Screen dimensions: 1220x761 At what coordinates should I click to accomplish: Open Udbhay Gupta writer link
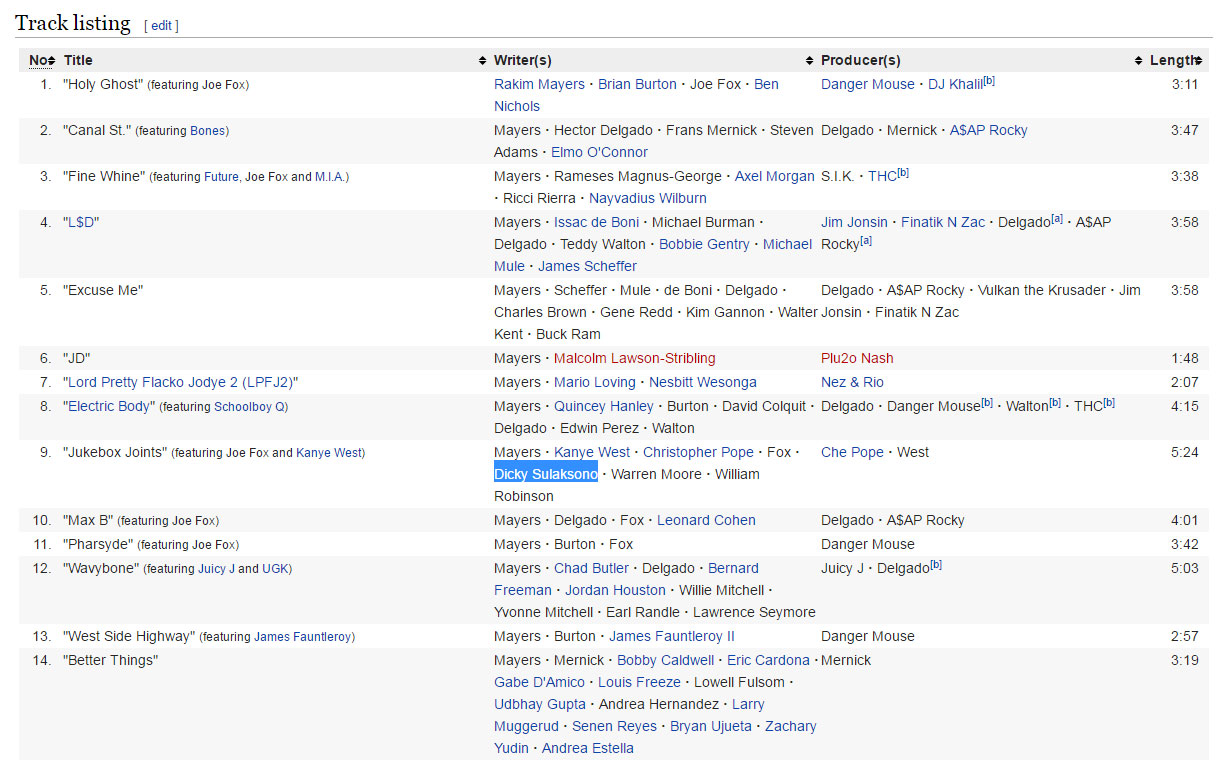tap(540, 704)
